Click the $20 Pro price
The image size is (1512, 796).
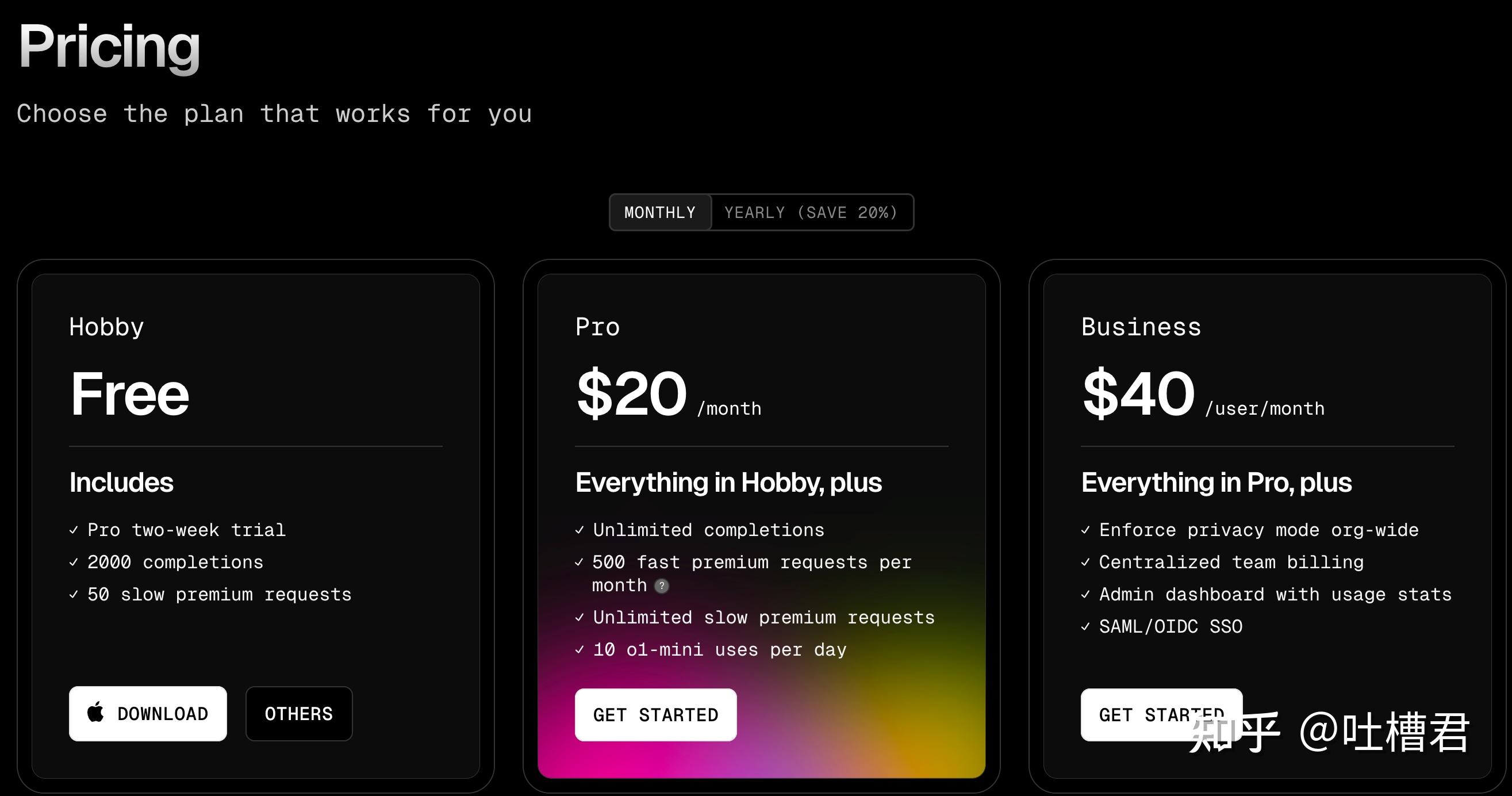[x=632, y=393]
